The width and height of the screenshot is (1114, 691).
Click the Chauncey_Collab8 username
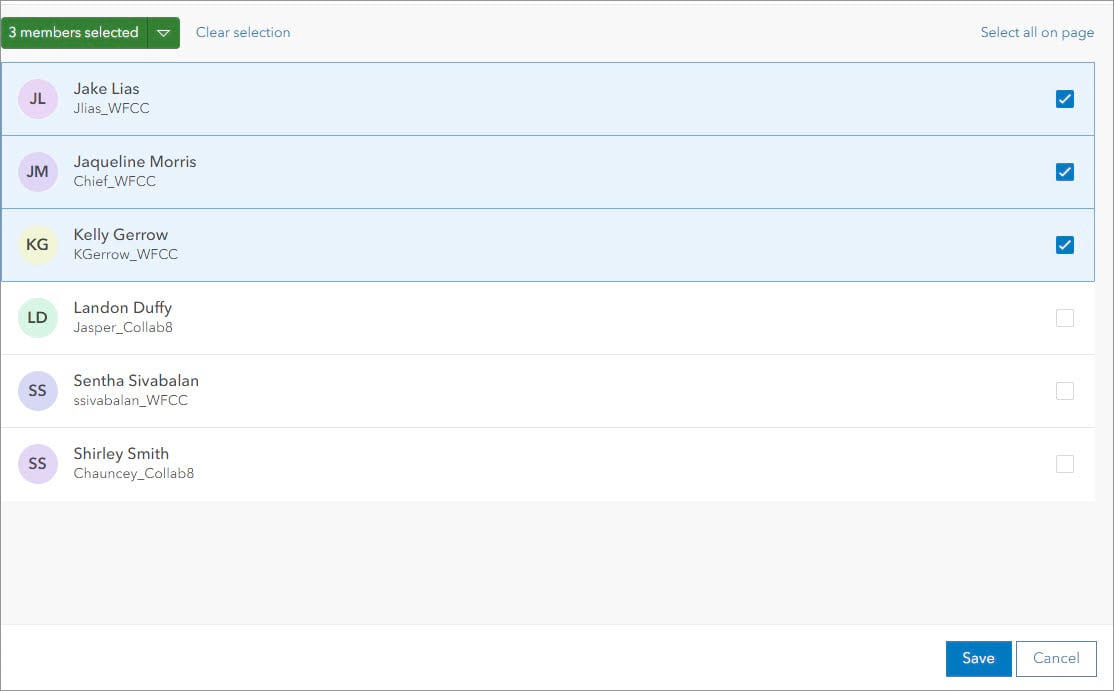click(x=134, y=474)
